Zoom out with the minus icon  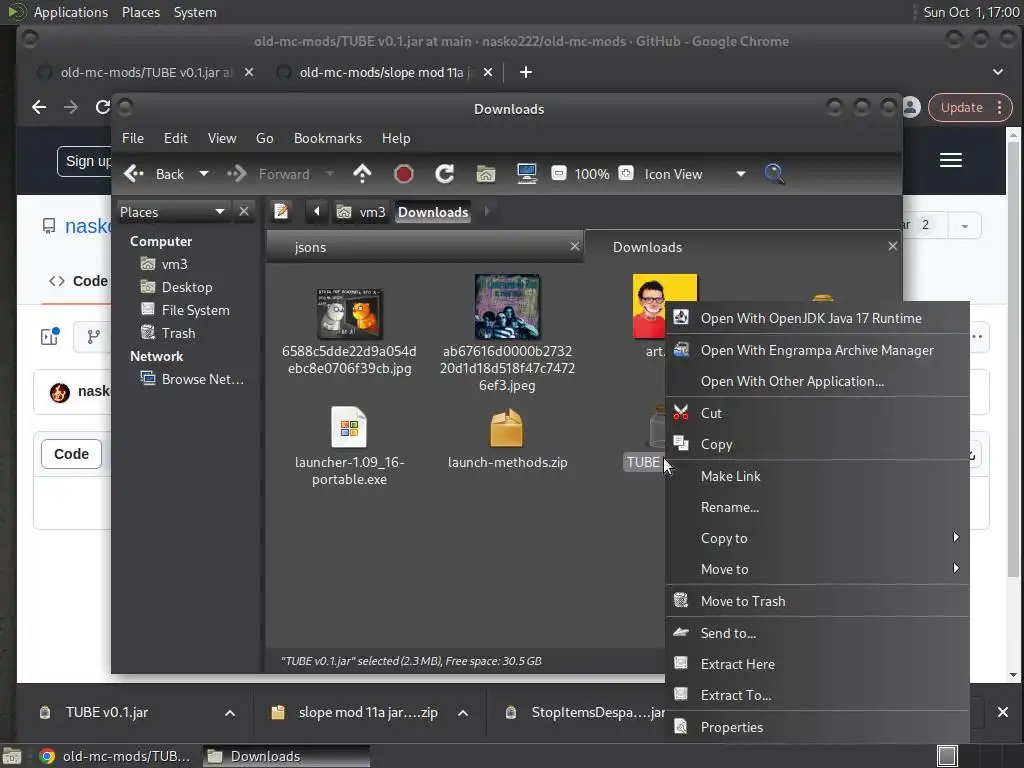coord(558,174)
